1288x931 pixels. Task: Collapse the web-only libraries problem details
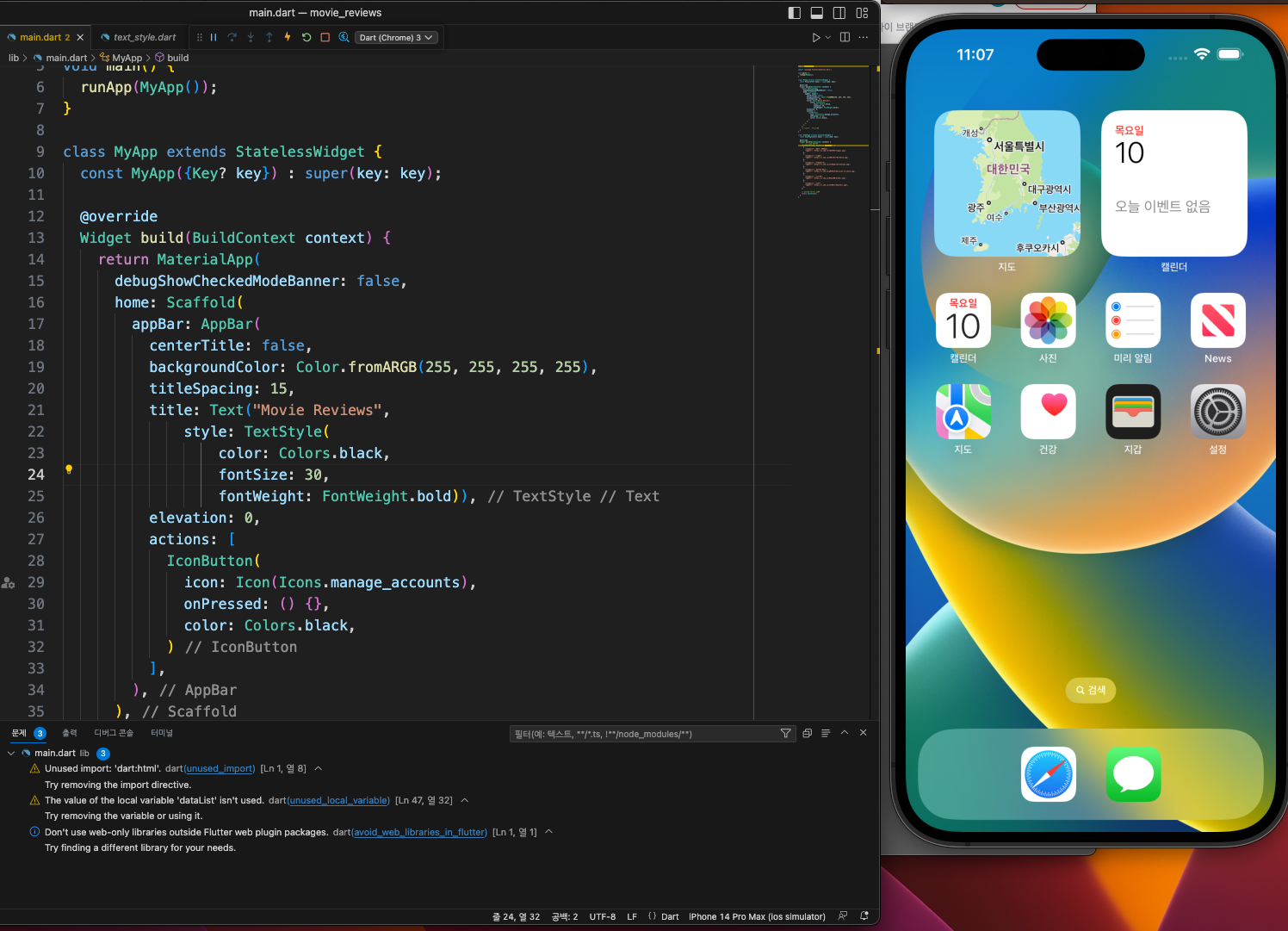tap(548, 832)
